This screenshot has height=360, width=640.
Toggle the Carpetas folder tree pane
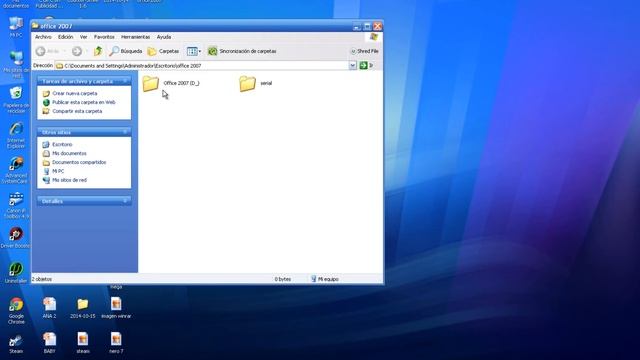163,51
